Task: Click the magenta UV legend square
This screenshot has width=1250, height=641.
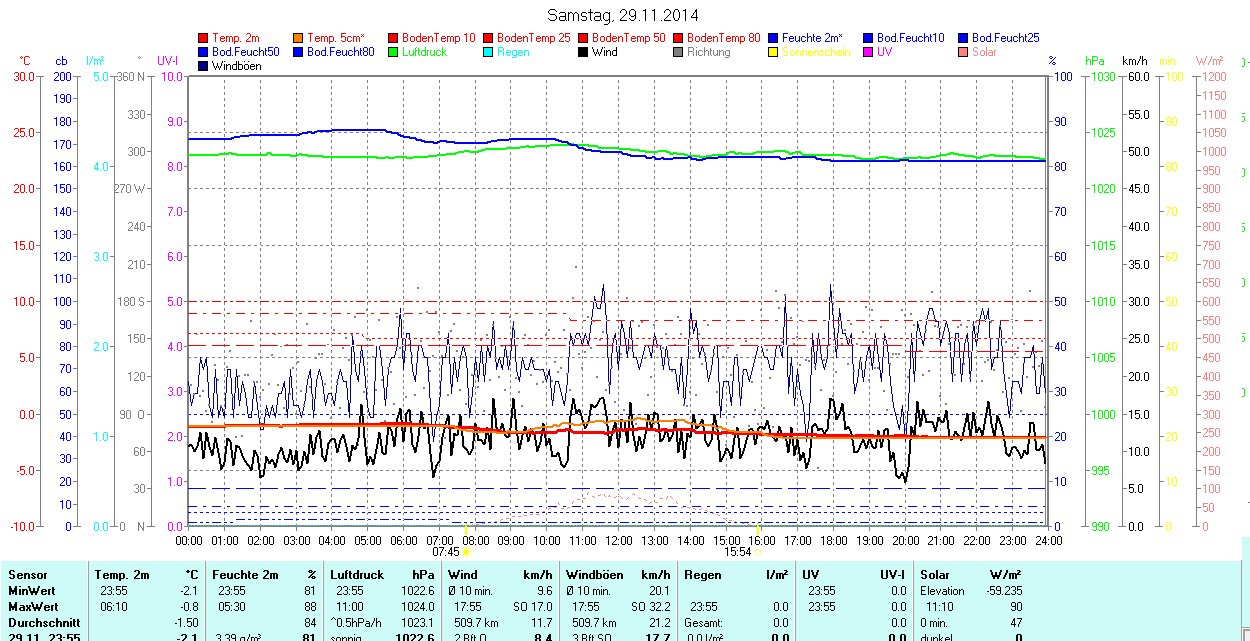Action: tap(868, 52)
